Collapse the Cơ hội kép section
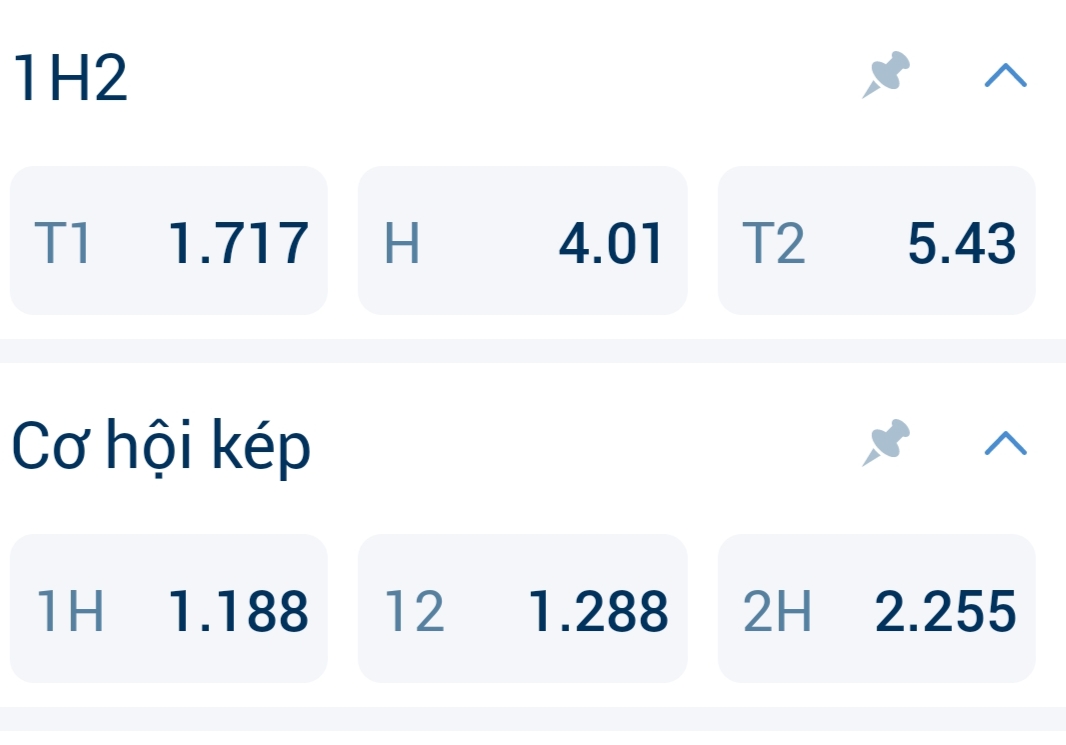Viewport: 1066px width, 745px height. [x=1005, y=444]
